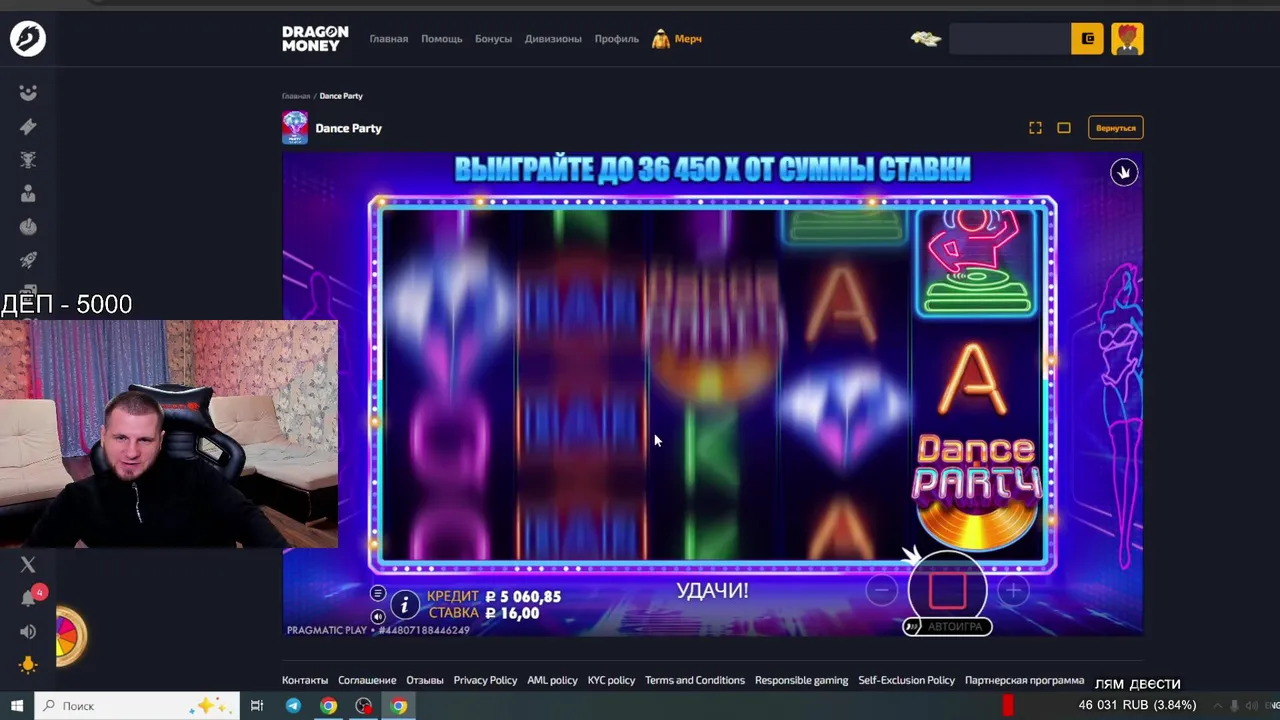Open the yellow wallet button
The width and height of the screenshot is (1280, 720).
click(1087, 39)
